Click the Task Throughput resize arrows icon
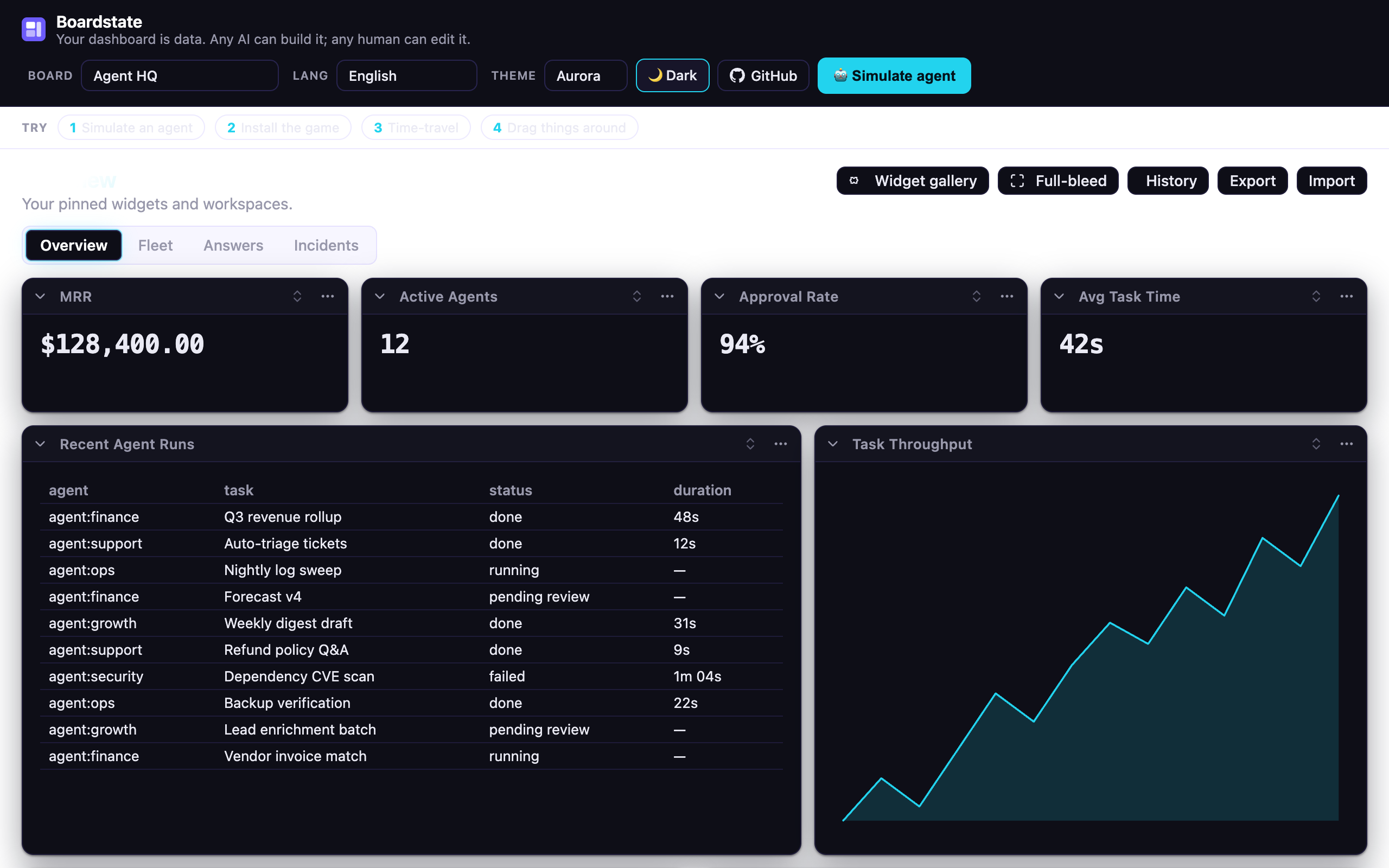The width and height of the screenshot is (1389, 868). [x=1316, y=444]
